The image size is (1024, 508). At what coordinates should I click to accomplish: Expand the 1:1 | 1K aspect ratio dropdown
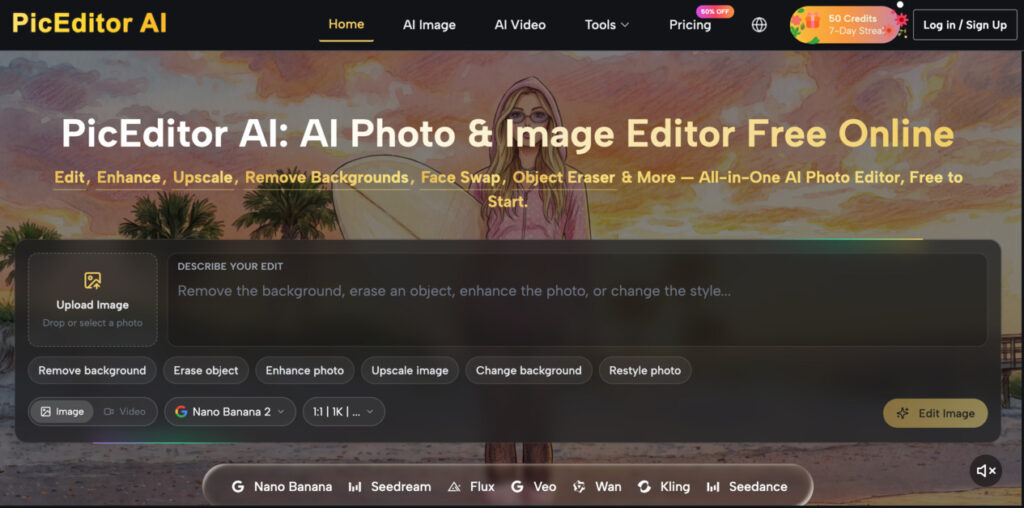(x=344, y=412)
